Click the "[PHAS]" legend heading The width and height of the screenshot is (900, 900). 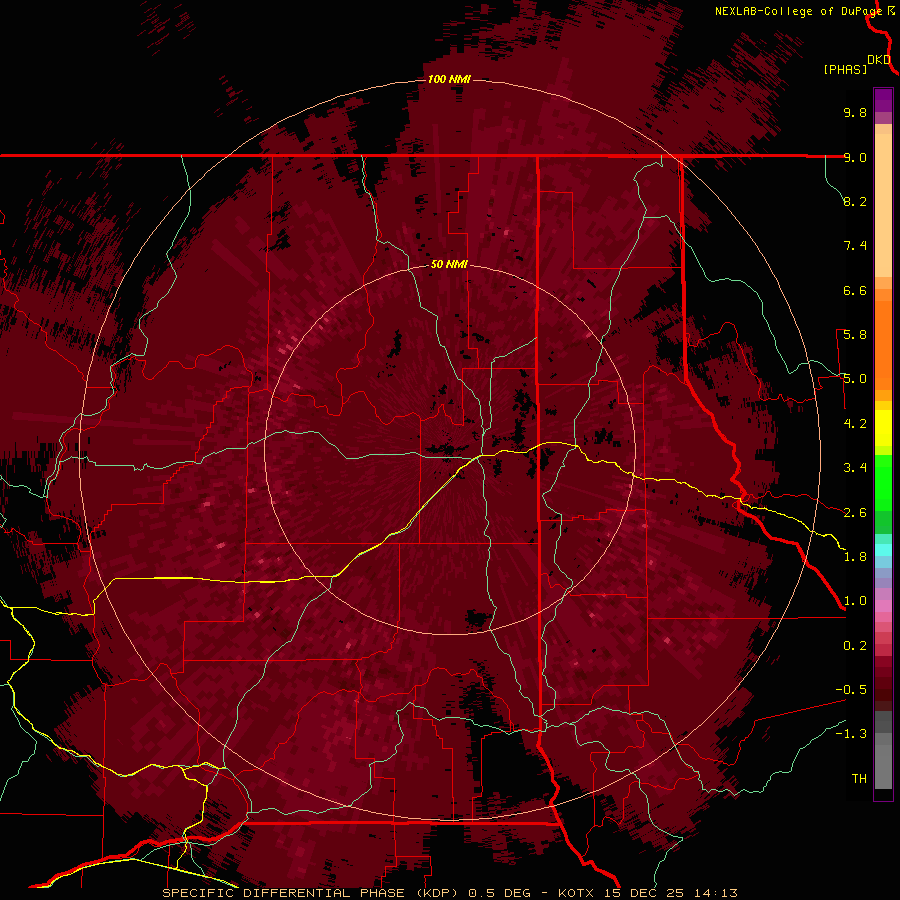pos(845,69)
